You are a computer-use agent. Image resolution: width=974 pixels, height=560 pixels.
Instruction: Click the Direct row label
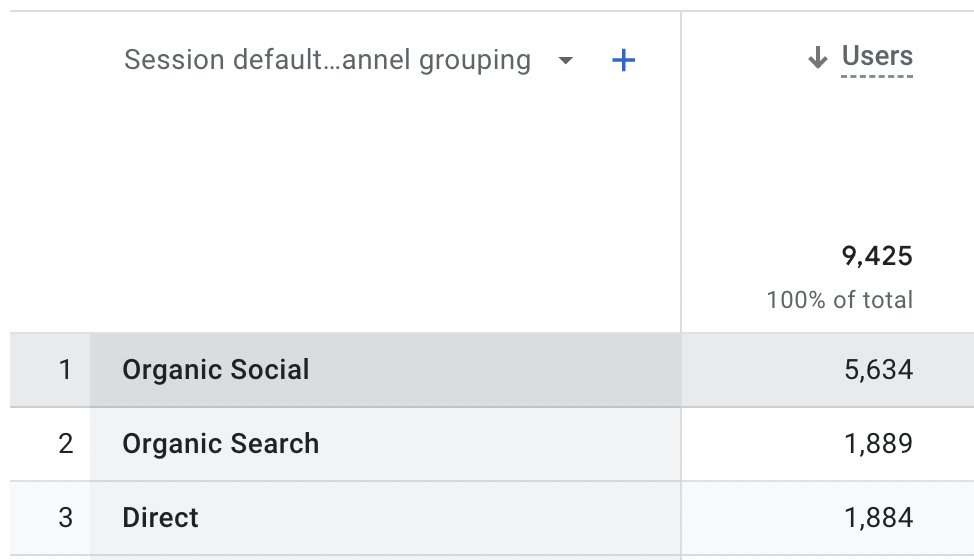[x=160, y=518]
